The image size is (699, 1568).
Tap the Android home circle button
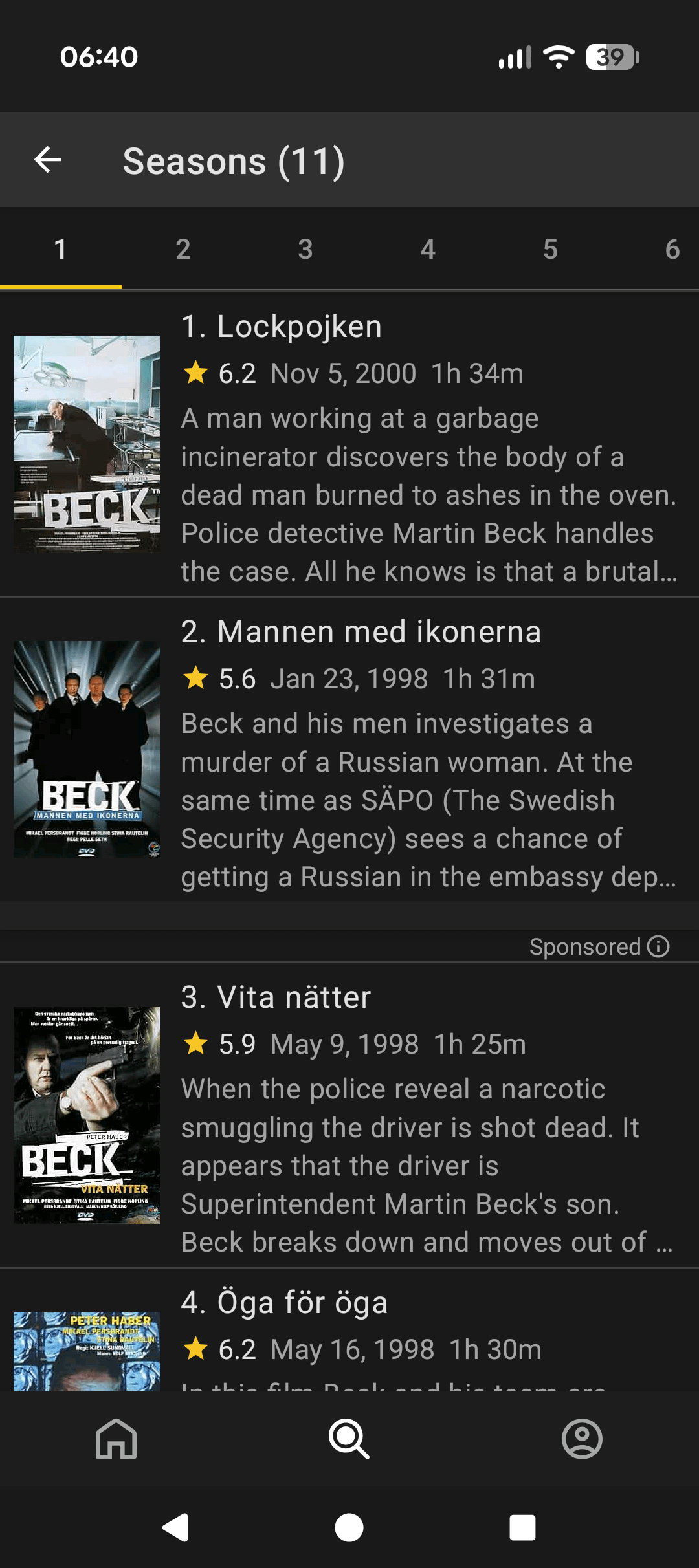click(349, 1528)
